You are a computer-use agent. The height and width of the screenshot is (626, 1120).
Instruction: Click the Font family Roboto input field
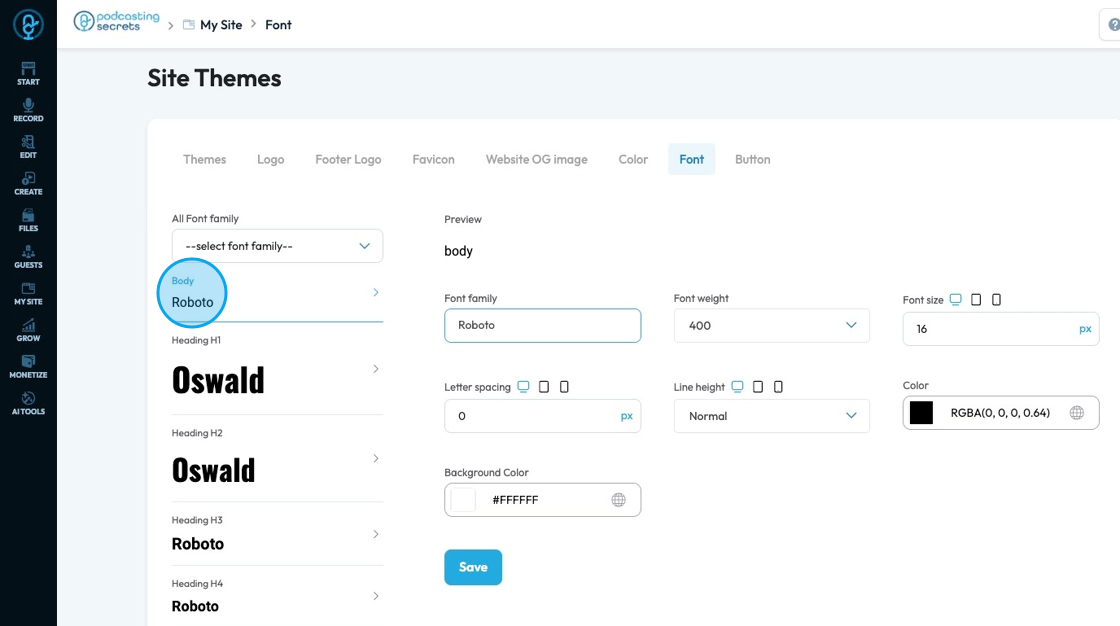543,325
